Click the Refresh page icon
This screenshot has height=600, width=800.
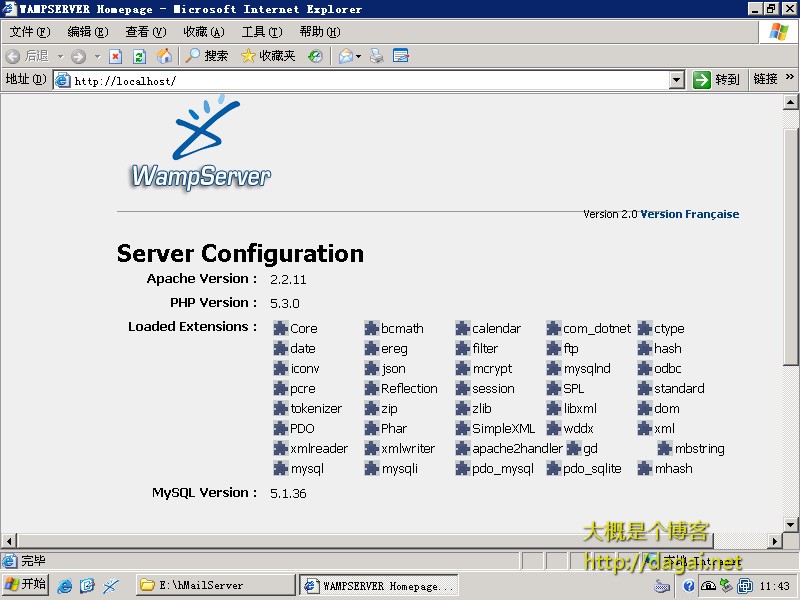(x=140, y=56)
